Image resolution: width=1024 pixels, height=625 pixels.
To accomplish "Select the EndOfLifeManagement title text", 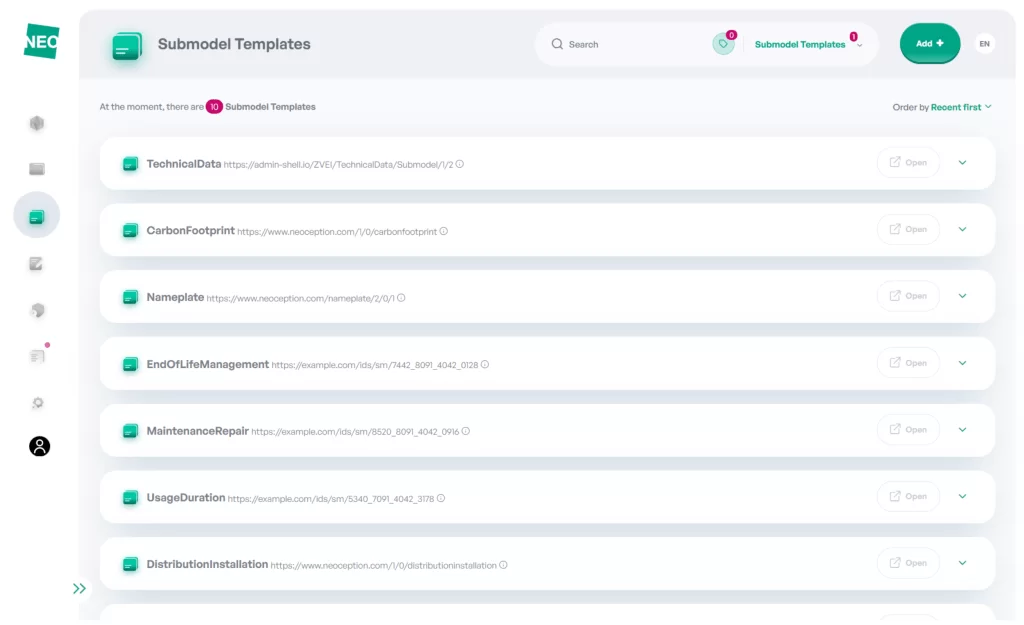I will click(x=207, y=364).
